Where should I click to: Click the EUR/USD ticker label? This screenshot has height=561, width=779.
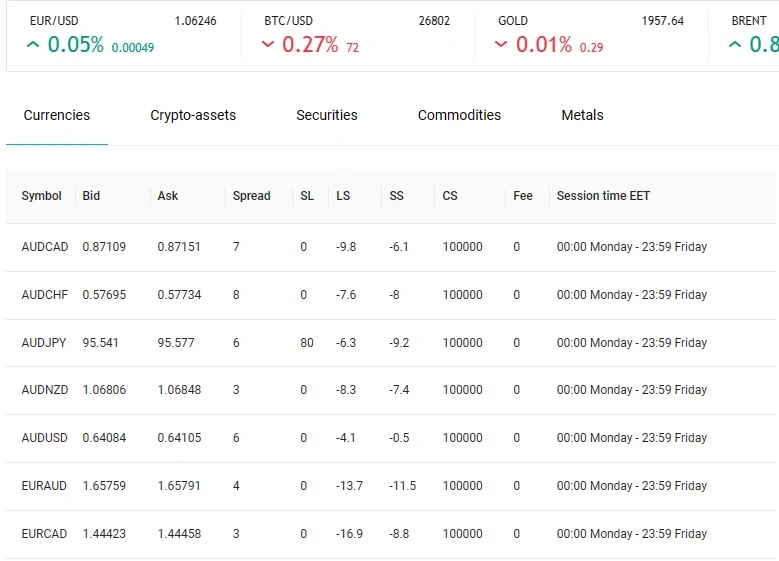pos(54,21)
